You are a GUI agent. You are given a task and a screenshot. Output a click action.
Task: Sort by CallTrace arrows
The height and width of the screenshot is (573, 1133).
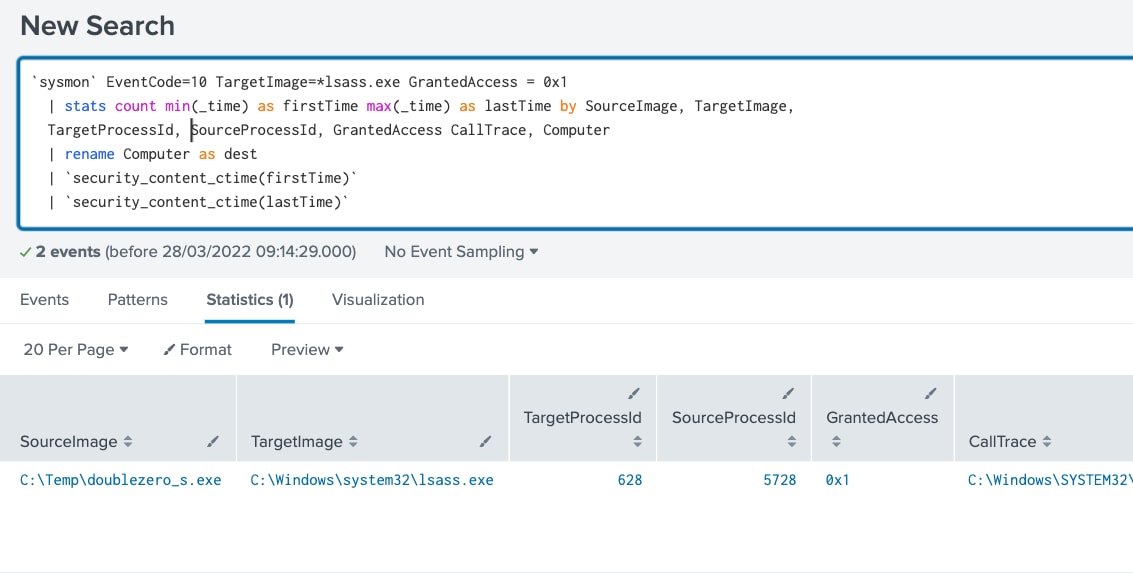point(1047,441)
